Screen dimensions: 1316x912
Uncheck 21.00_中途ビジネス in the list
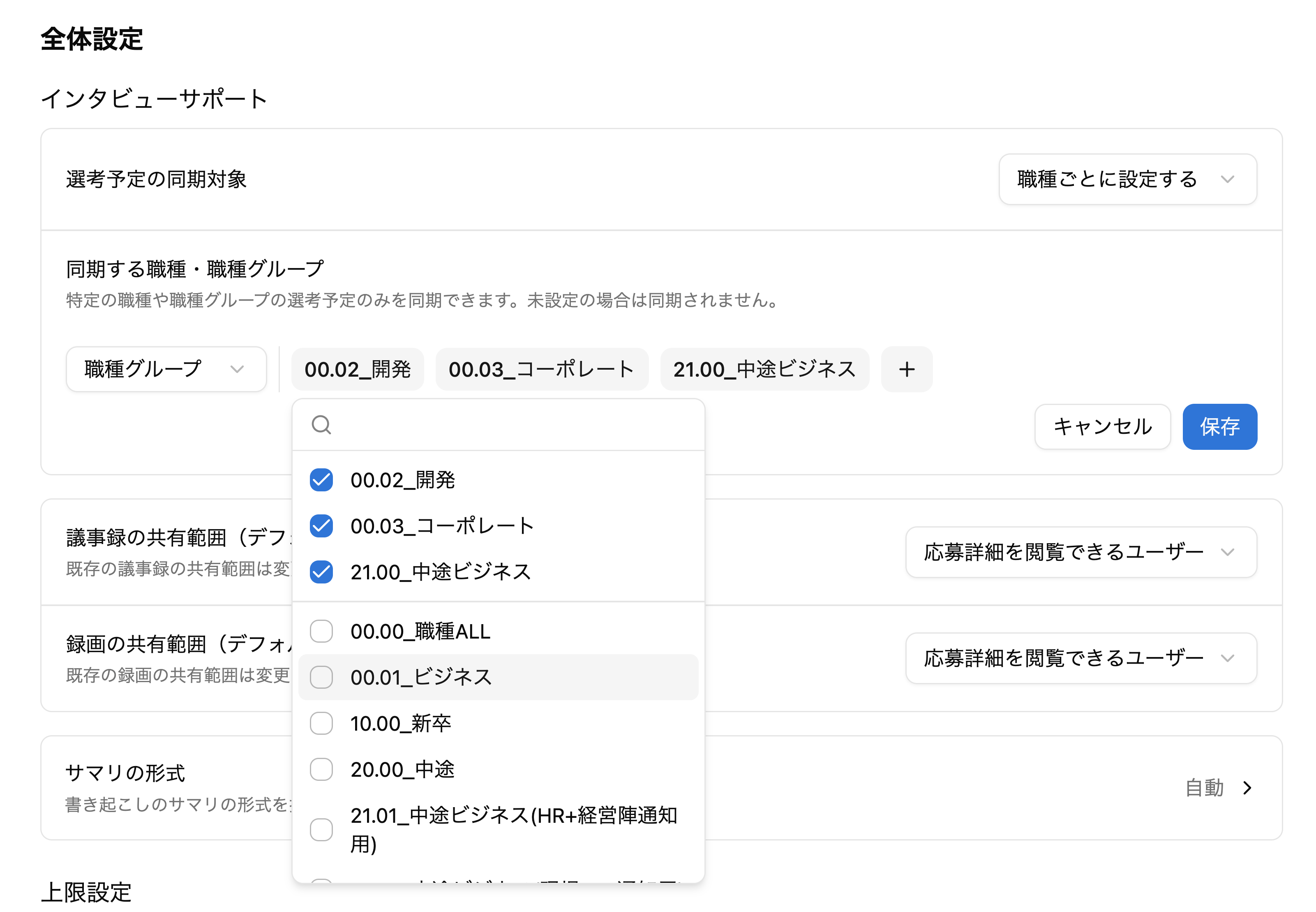[x=321, y=572]
